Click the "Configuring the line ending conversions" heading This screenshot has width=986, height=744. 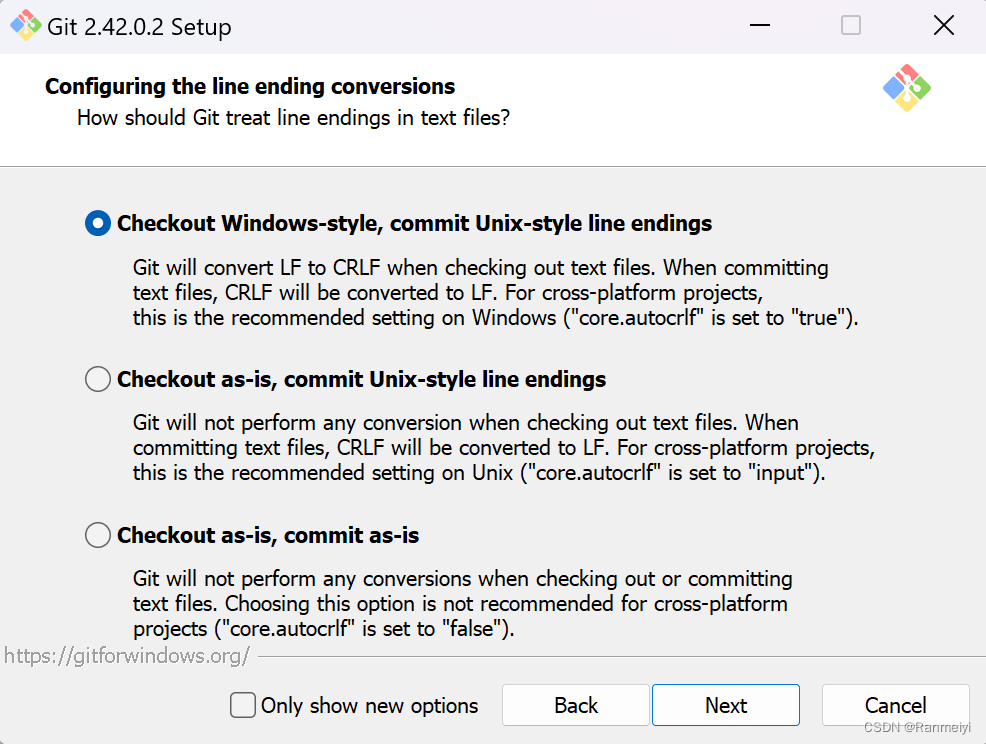[x=250, y=86]
